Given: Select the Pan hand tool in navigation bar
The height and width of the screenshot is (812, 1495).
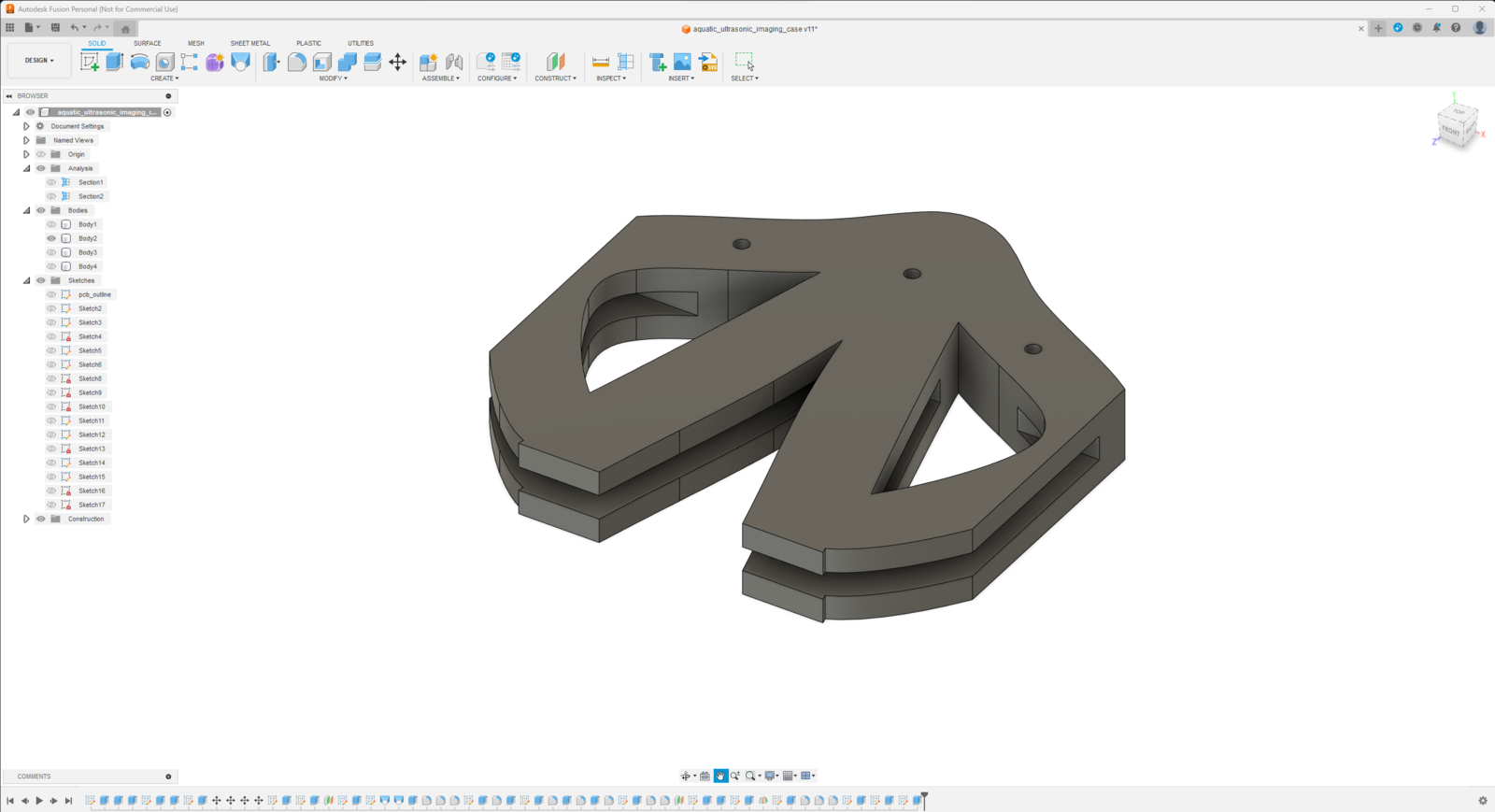Looking at the screenshot, I should 720,776.
